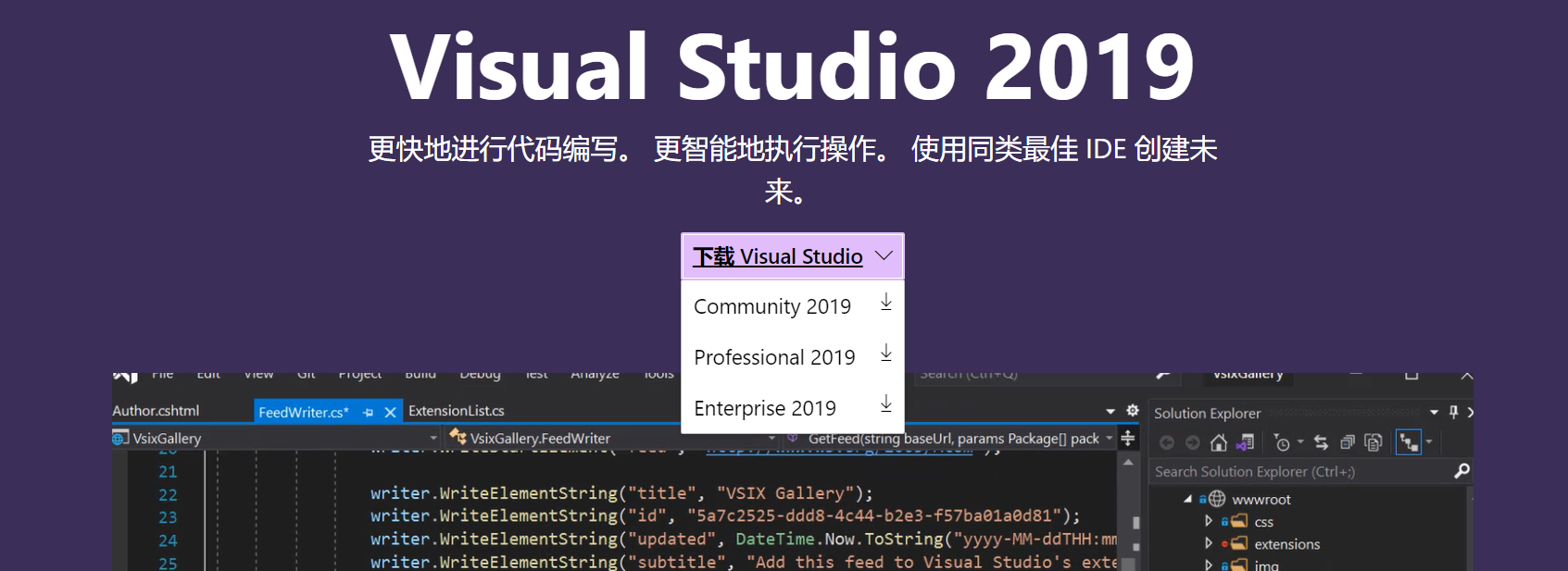This screenshot has height=571, width=1568.
Task: Click the DateTime text on line 24
Action: (775, 539)
